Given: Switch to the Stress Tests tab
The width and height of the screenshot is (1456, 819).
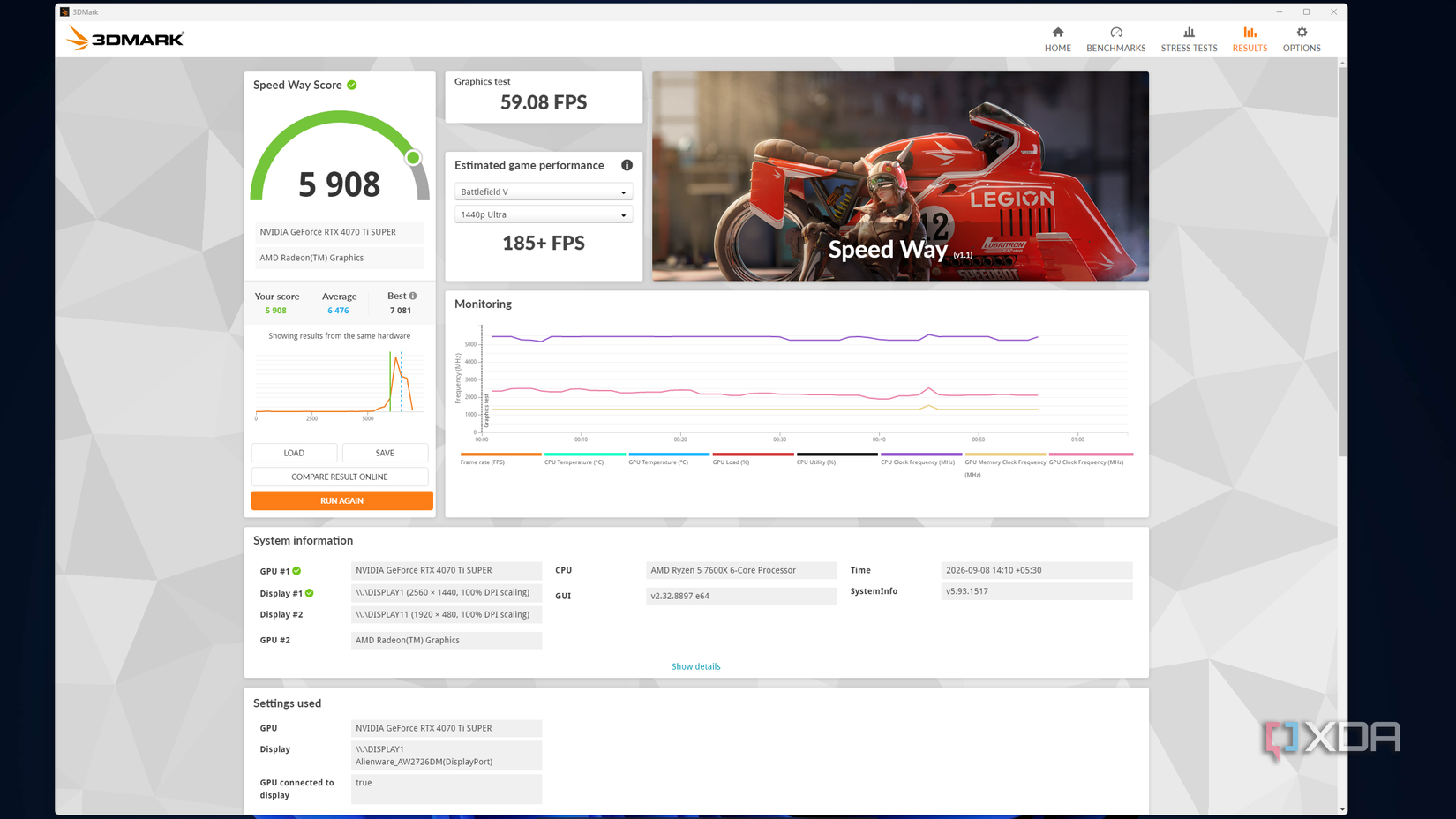Looking at the screenshot, I should tap(1189, 40).
